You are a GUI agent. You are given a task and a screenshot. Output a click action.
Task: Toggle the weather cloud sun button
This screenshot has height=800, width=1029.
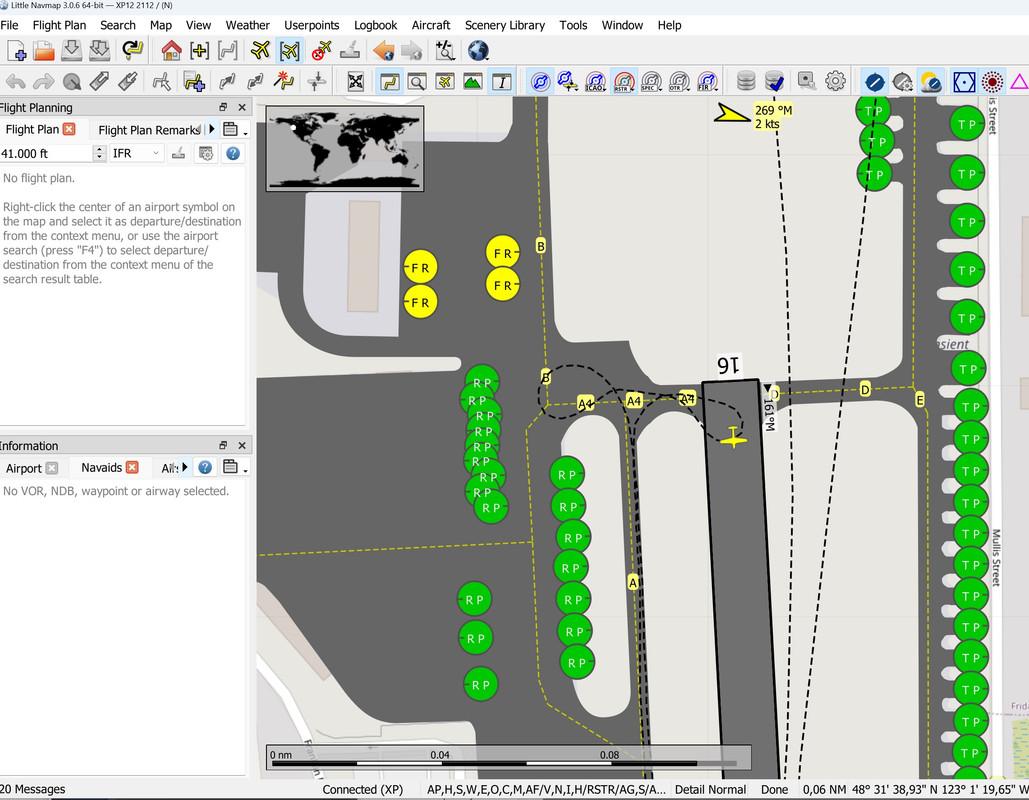(x=931, y=81)
